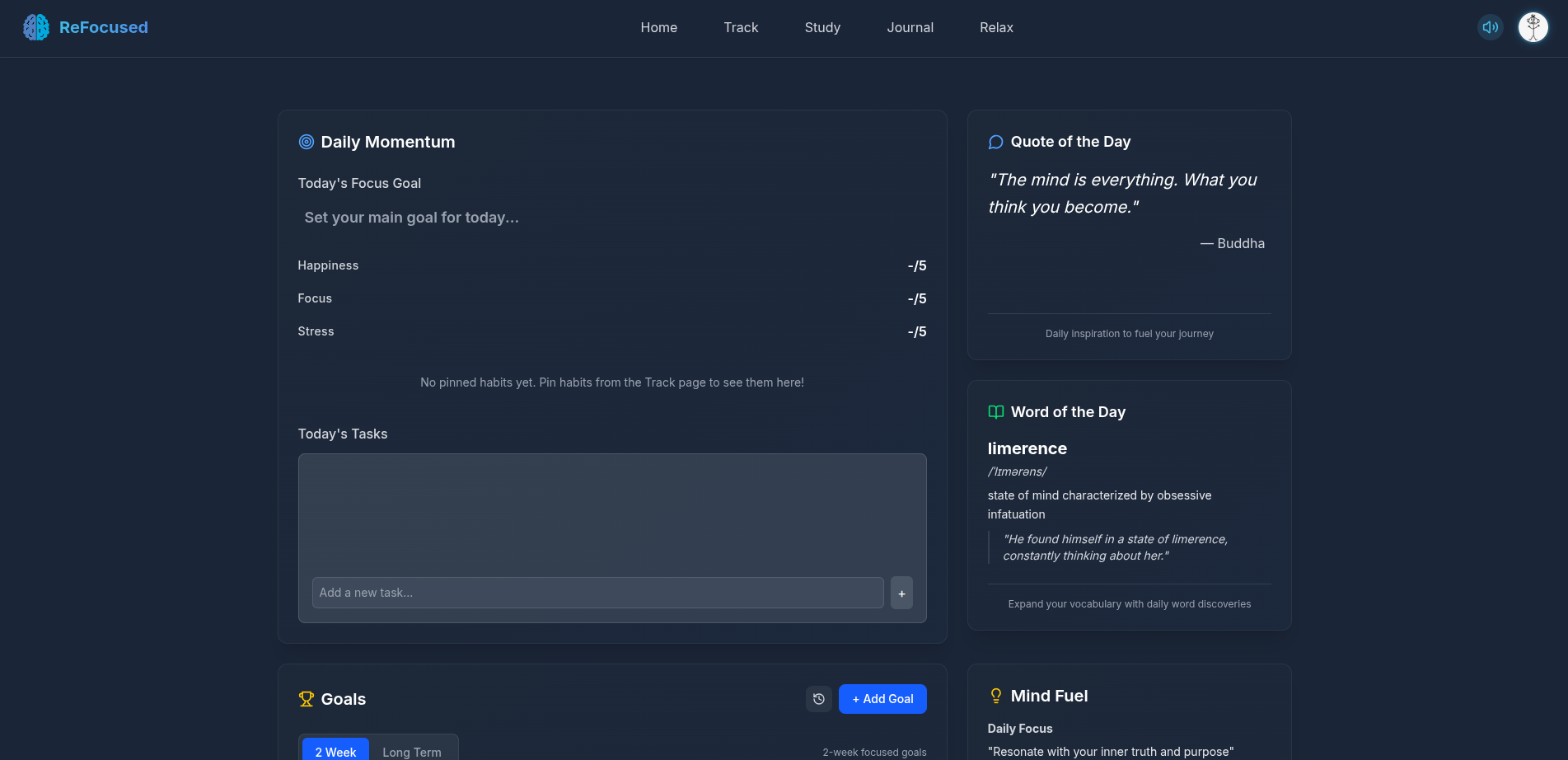The image size is (1568, 760).
Task: Switch to Long Term goals view
Action: point(412,751)
